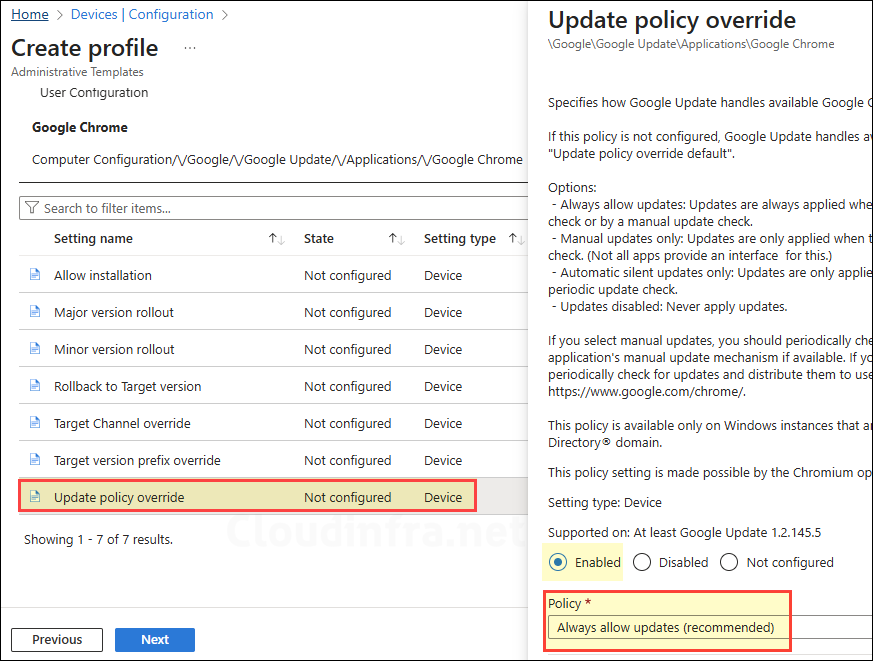This screenshot has width=873, height=661.
Task: Sort by Setting name using its arrows
Action: point(277,239)
